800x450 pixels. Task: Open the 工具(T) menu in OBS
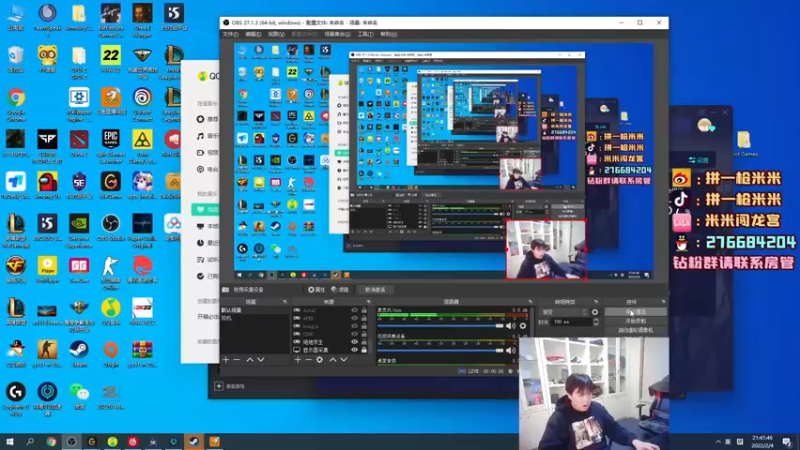[x=365, y=34]
